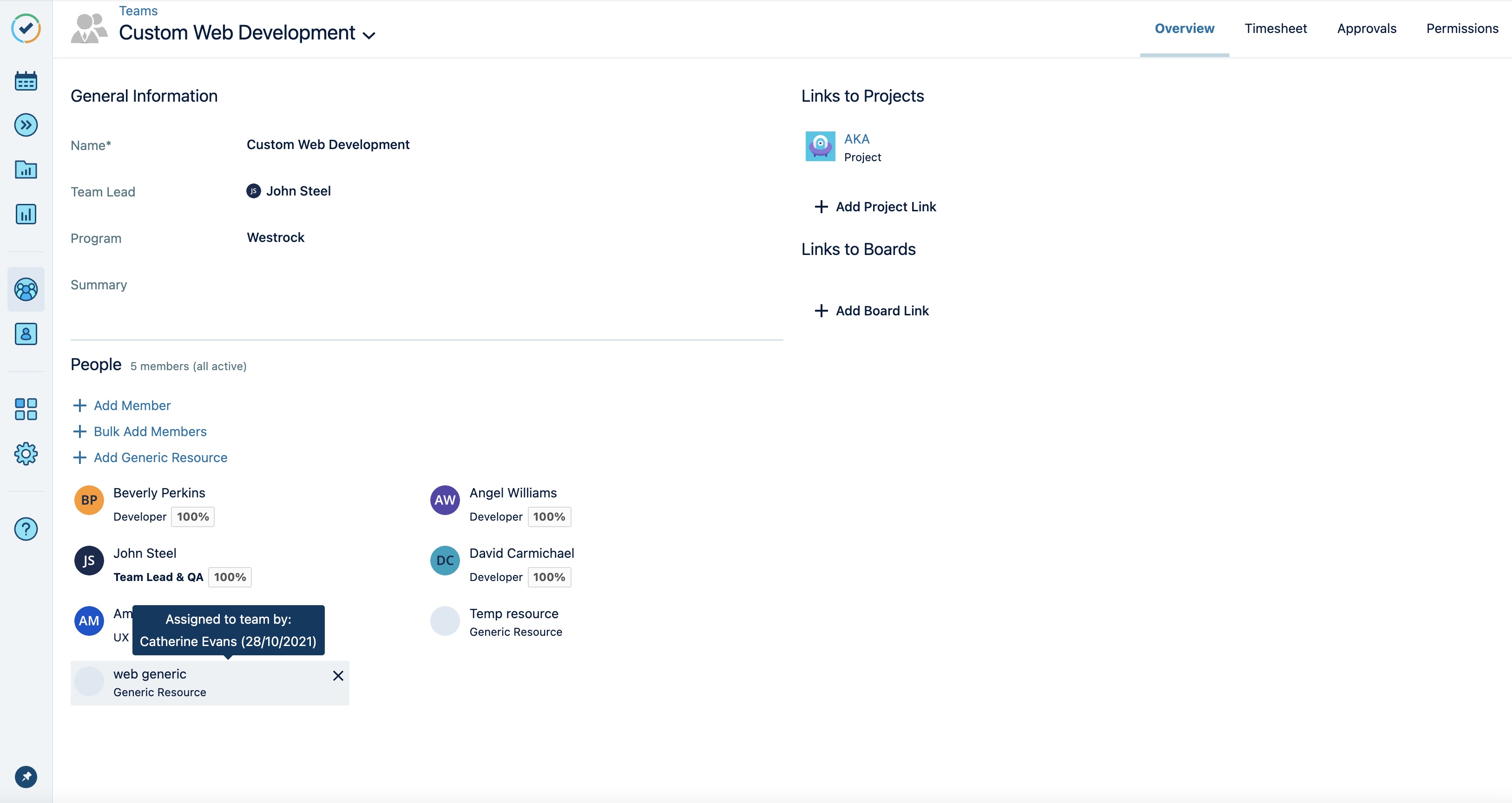This screenshot has width=1512, height=803.
Task: Open the AKA project link
Action: click(x=856, y=139)
